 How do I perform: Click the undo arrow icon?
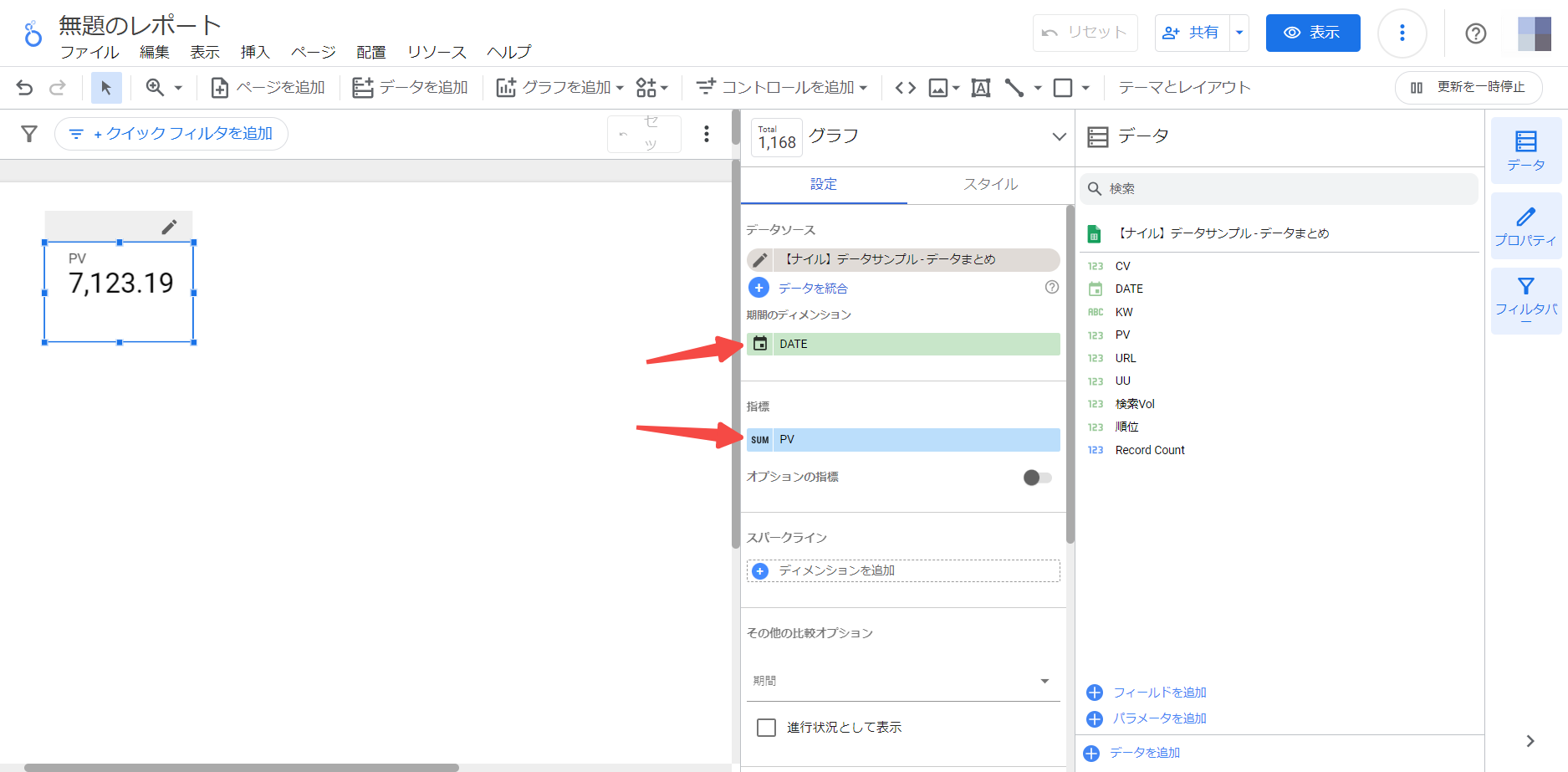[24, 87]
